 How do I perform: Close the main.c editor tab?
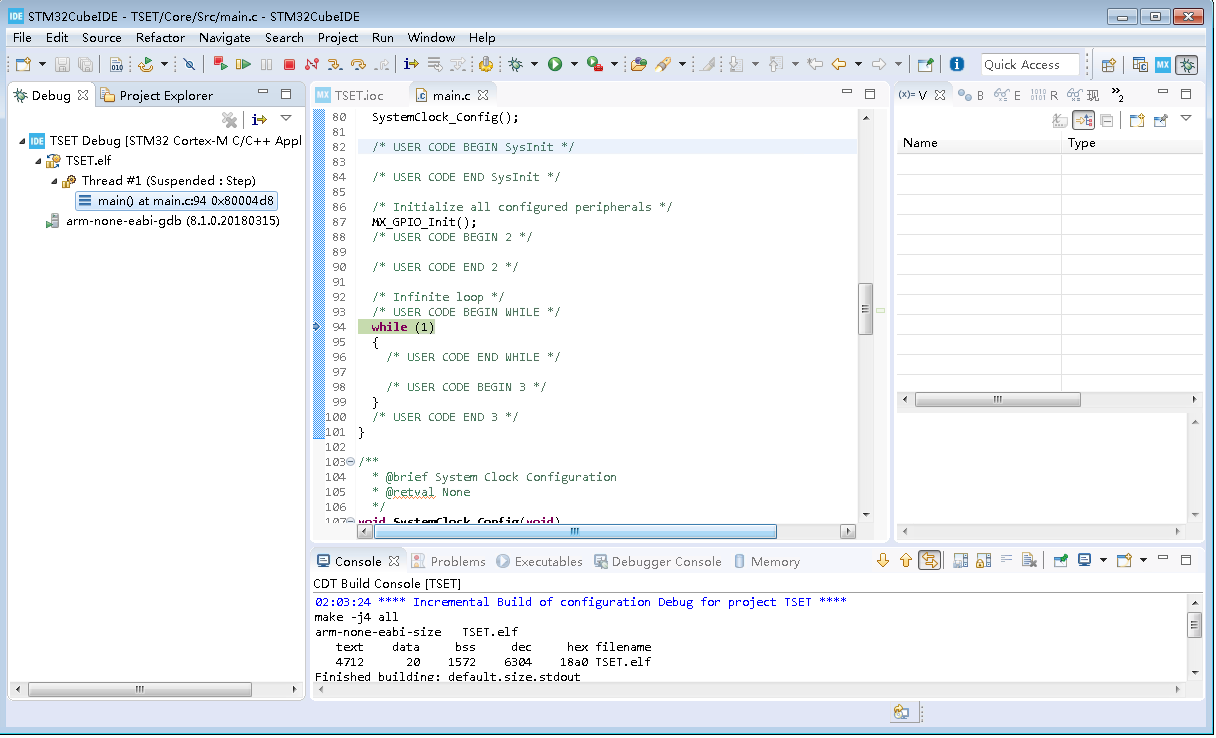(x=483, y=95)
